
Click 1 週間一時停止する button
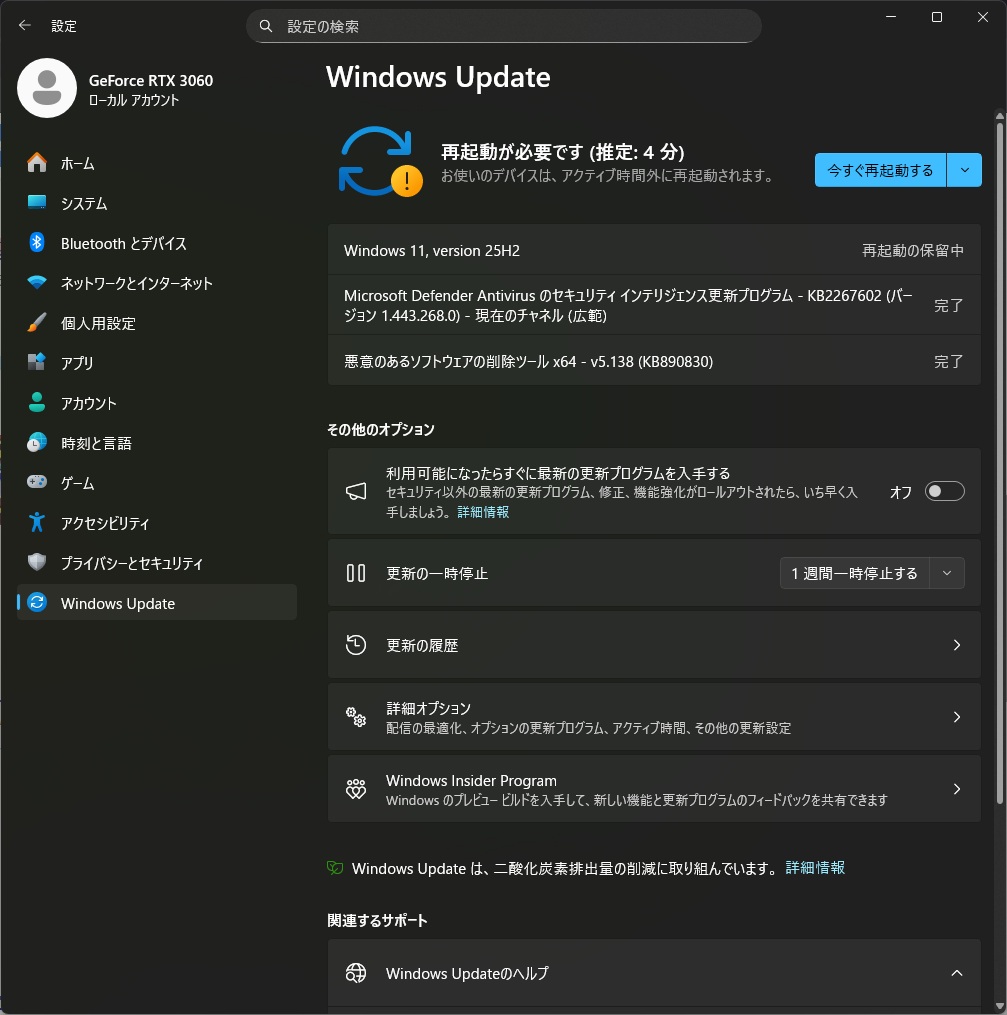coord(854,573)
